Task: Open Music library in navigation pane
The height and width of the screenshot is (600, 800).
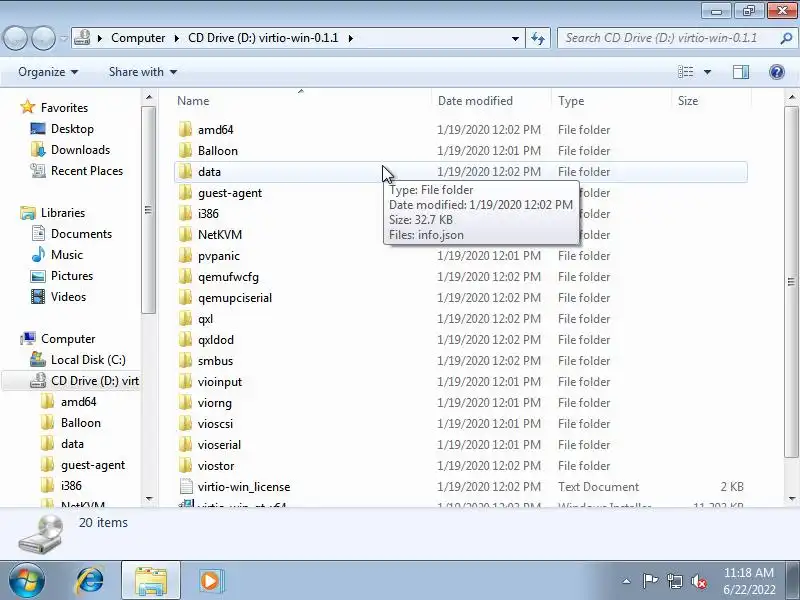Action: tap(57, 255)
